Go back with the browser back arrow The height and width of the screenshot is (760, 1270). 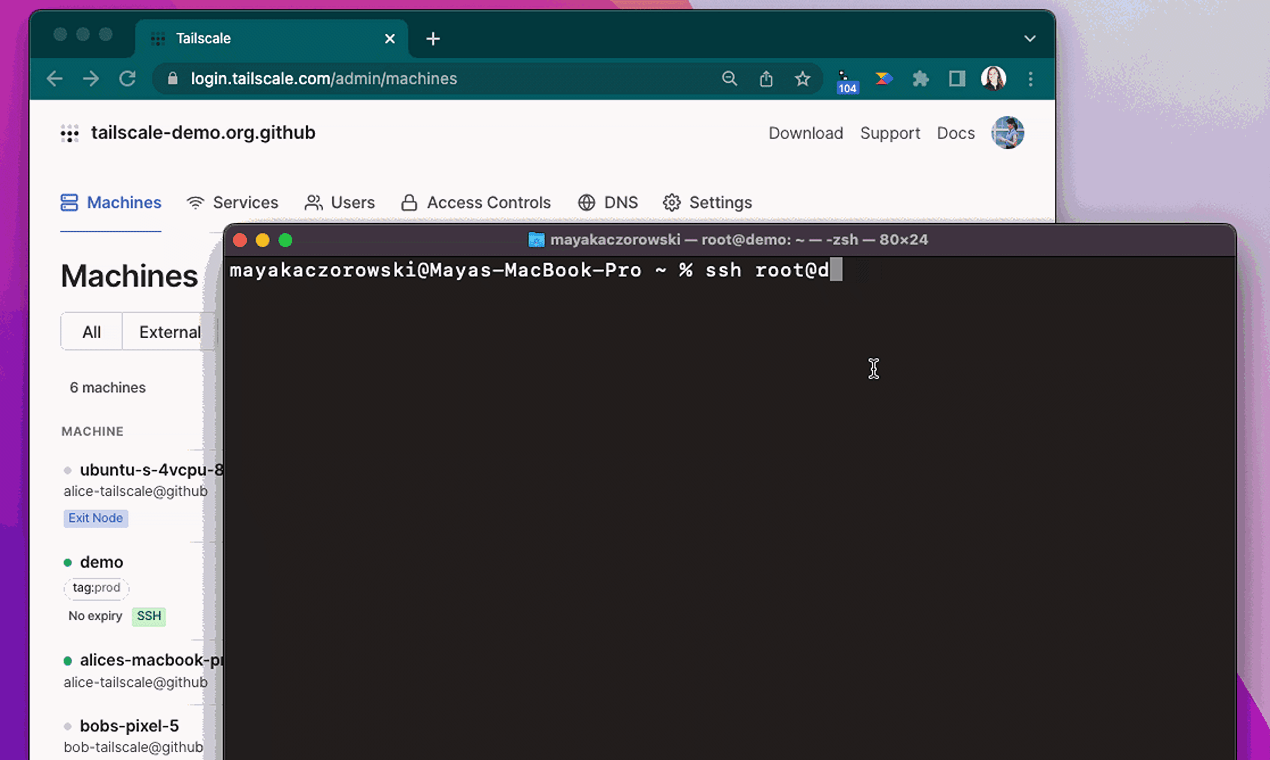click(x=55, y=79)
